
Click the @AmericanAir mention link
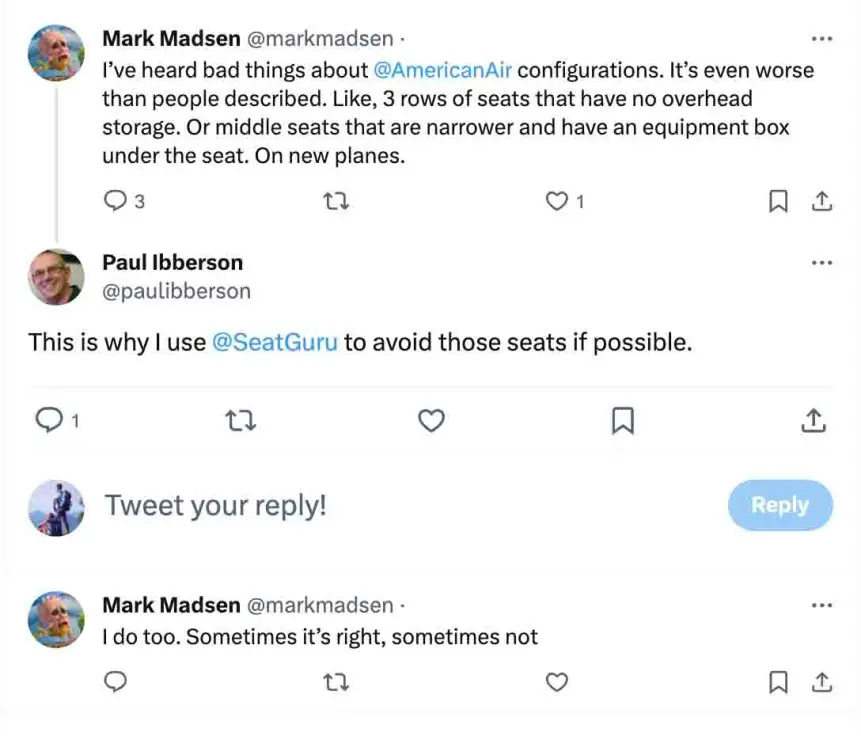point(442,71)
